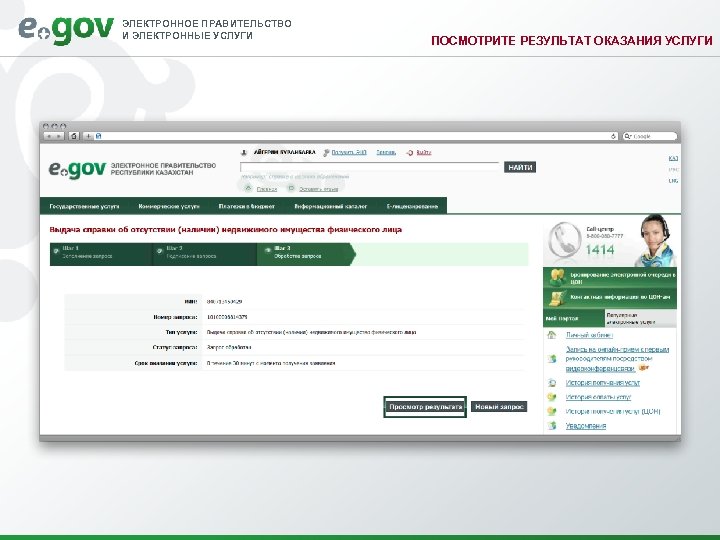720x540 pixels.
Task: Open the Оставить отзыв link
Action: click(319, 189)
